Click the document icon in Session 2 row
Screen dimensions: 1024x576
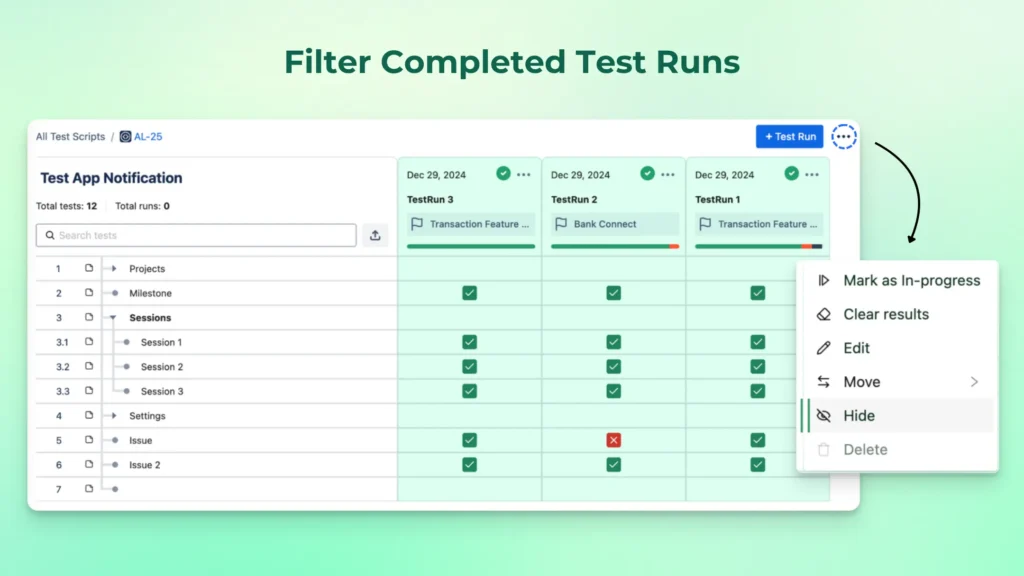pyautogui.click(x=89, y=366)
